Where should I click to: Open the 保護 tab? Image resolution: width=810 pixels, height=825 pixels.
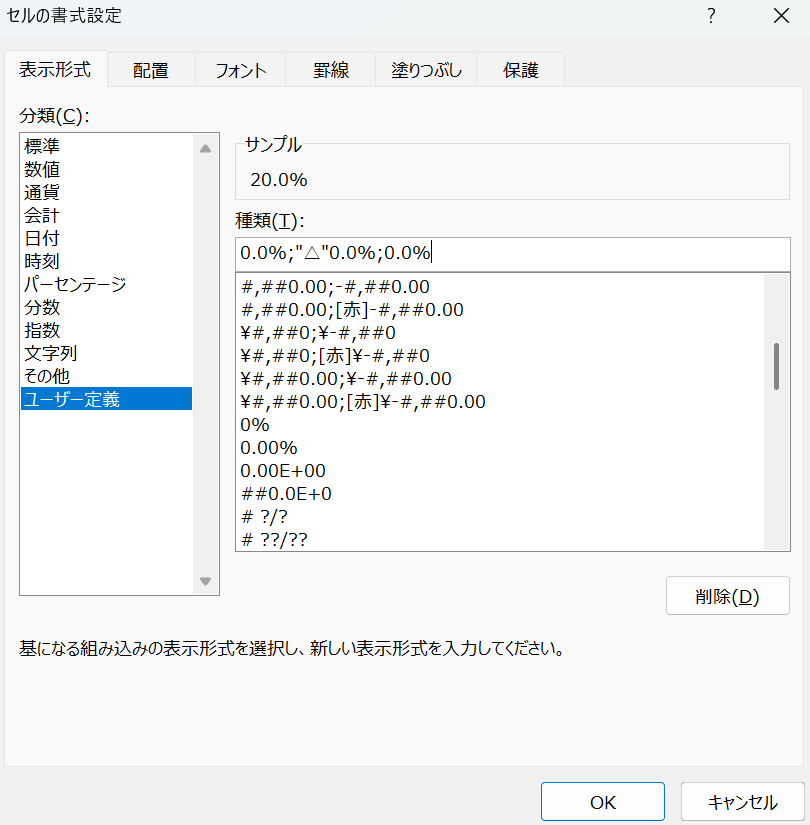pos(521,70)
